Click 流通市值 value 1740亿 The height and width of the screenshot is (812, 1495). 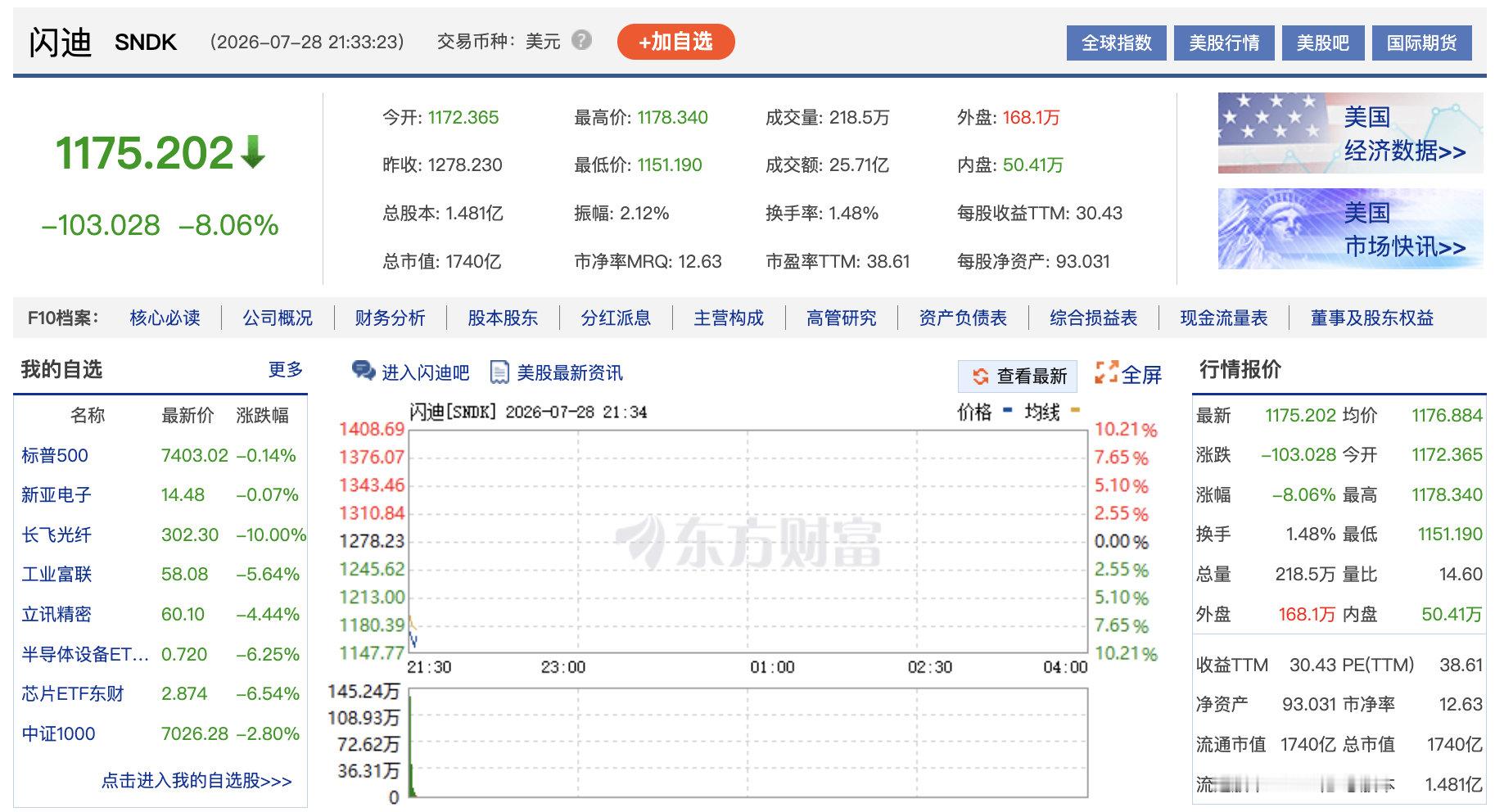coord(1308,744)
